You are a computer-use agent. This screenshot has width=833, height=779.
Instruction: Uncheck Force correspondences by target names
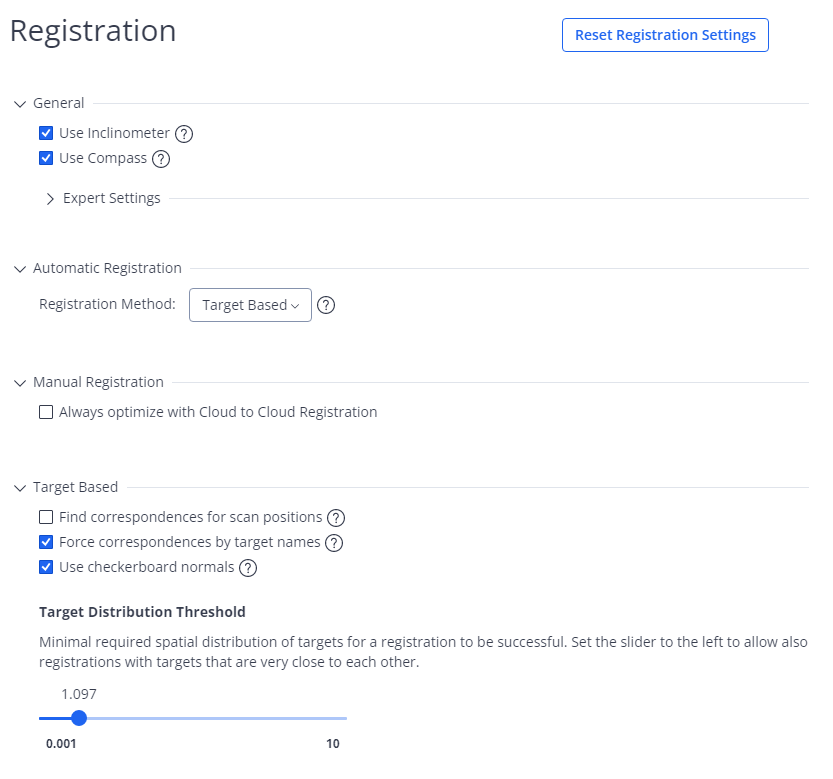[x=46, y=542]
